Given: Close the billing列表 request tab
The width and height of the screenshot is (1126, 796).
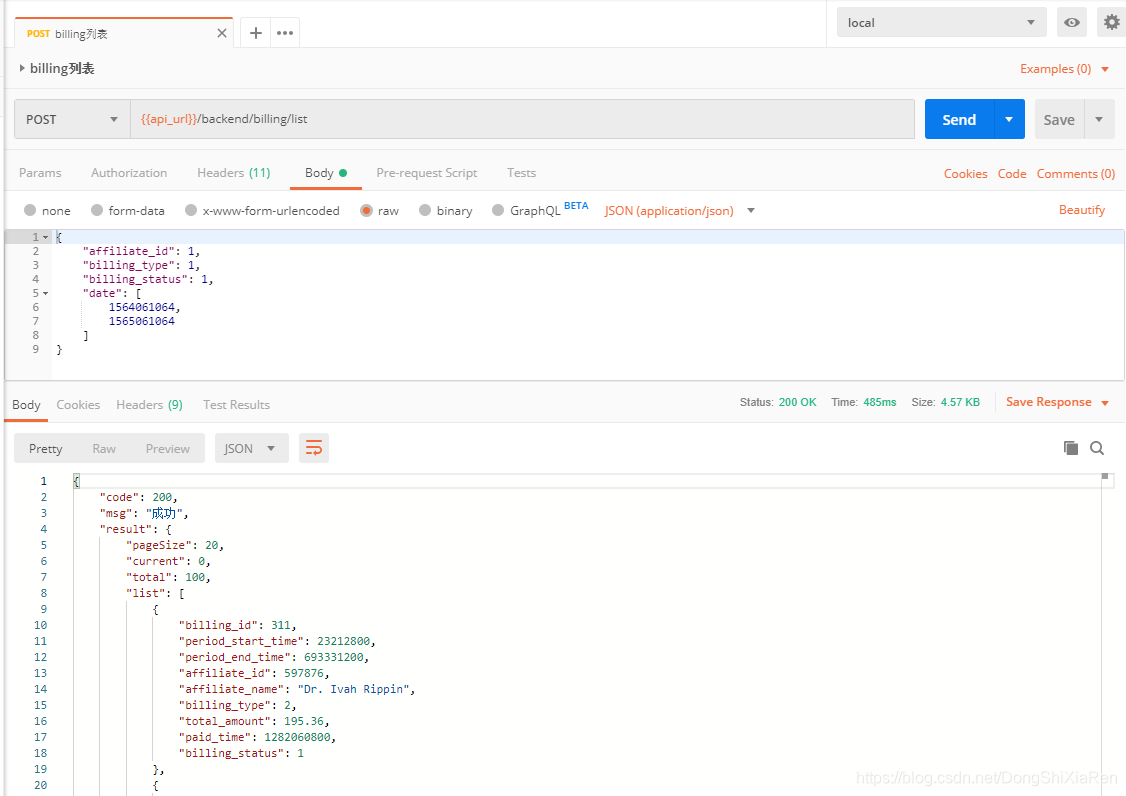Looking at the screenshot, I should point(222,32).
